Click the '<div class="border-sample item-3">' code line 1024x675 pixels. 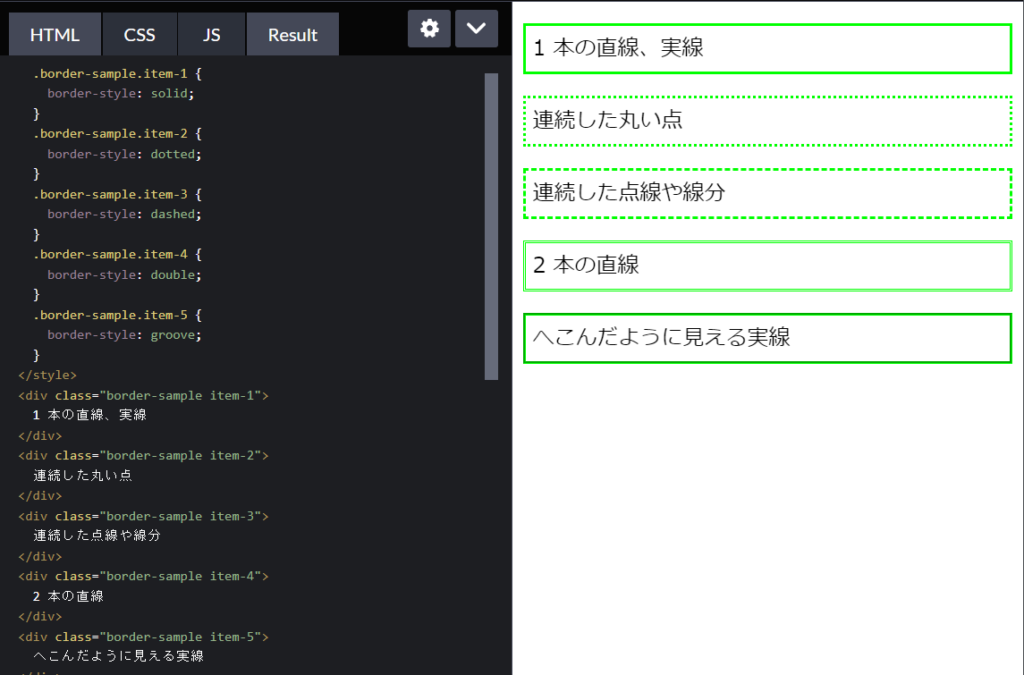144,516
